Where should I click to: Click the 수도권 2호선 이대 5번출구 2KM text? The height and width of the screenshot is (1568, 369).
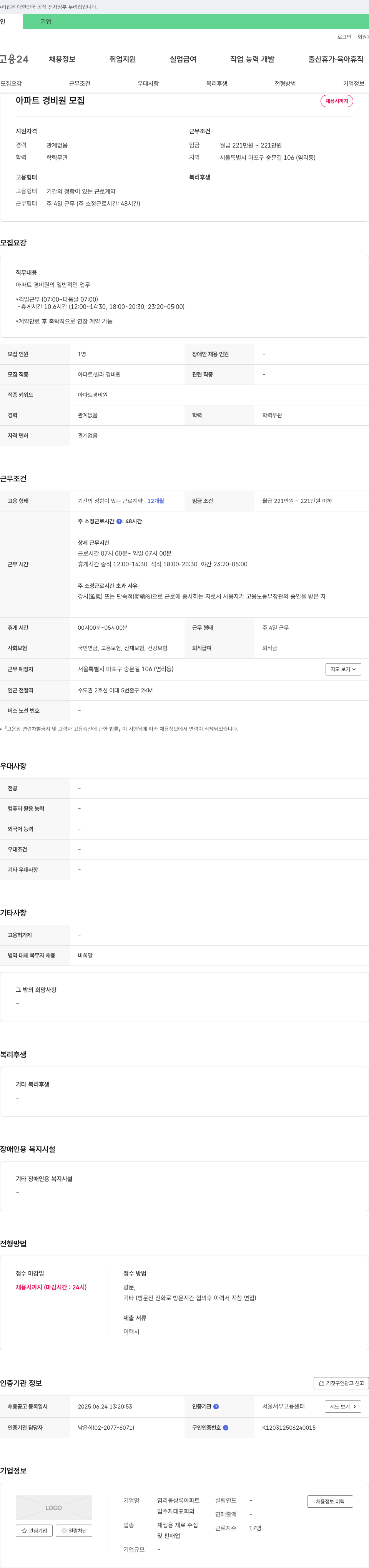tap(115, 690)
